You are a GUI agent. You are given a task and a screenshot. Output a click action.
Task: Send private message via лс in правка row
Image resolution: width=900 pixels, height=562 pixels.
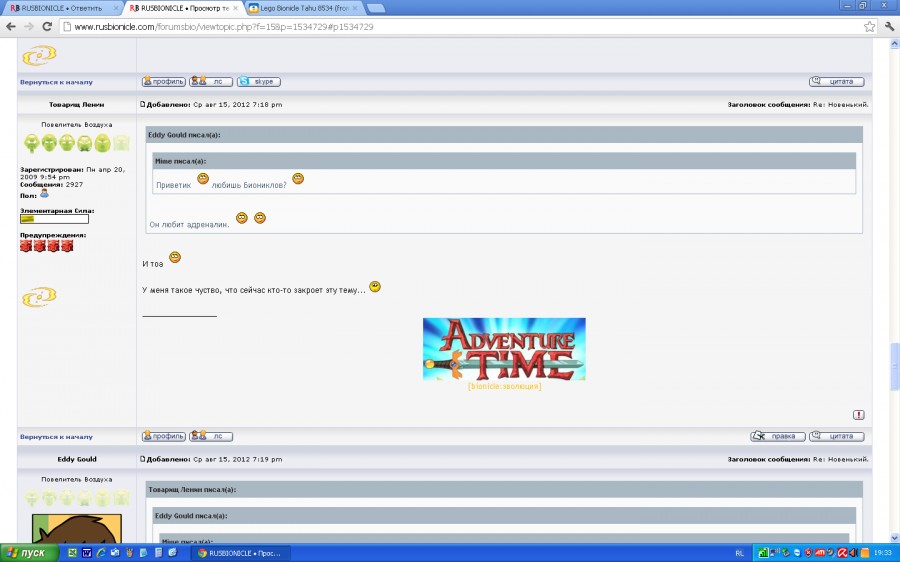coord(211,436)
